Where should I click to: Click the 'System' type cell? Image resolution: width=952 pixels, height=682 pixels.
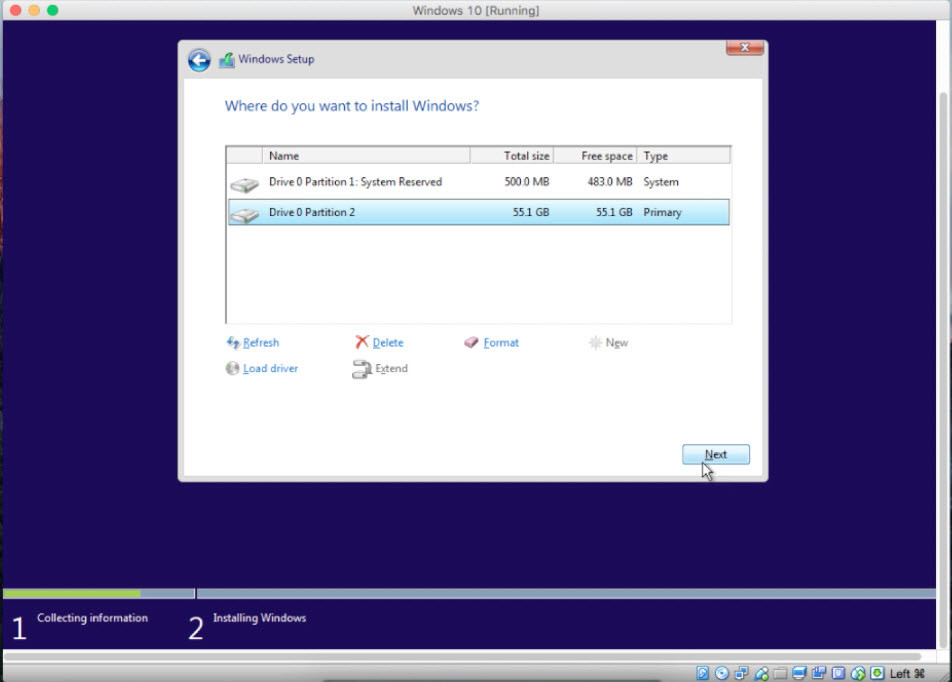point(661,182)
